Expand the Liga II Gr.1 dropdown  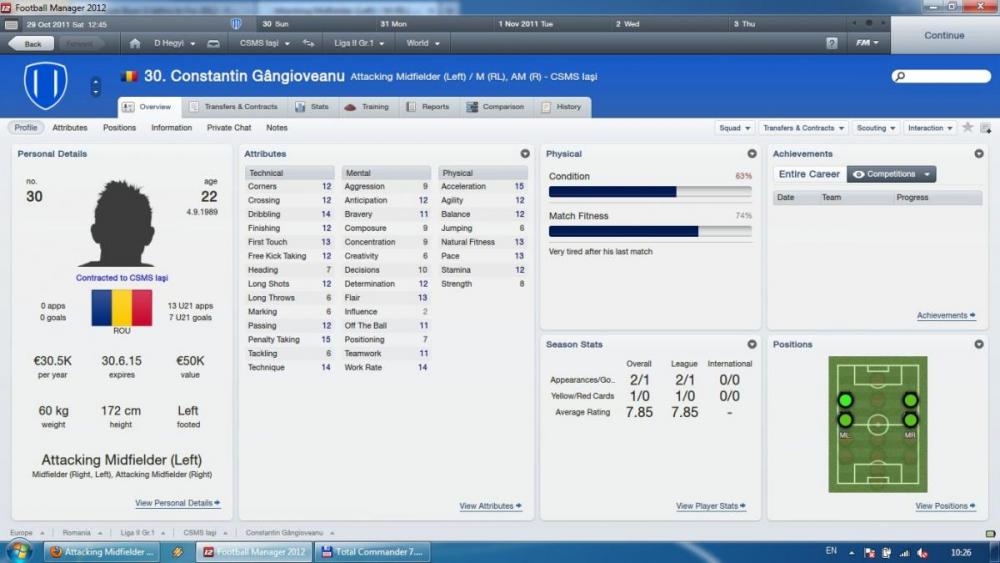click(x=359, y=43)
